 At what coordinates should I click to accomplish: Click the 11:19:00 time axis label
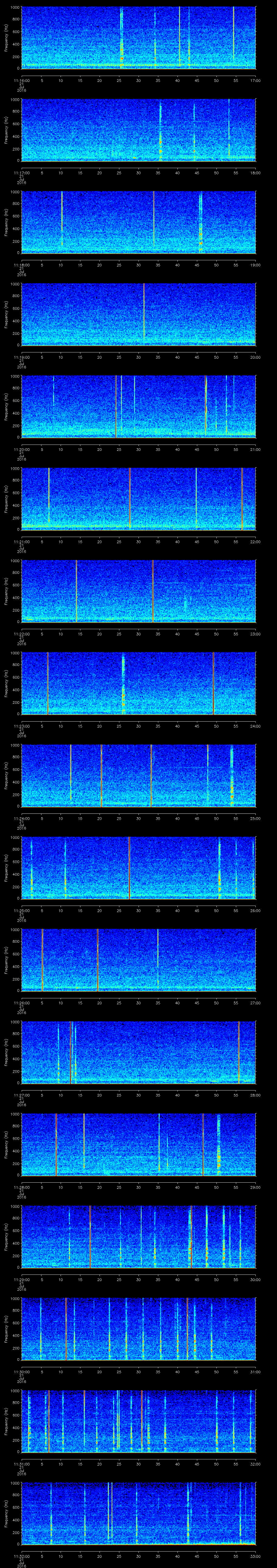21,357
